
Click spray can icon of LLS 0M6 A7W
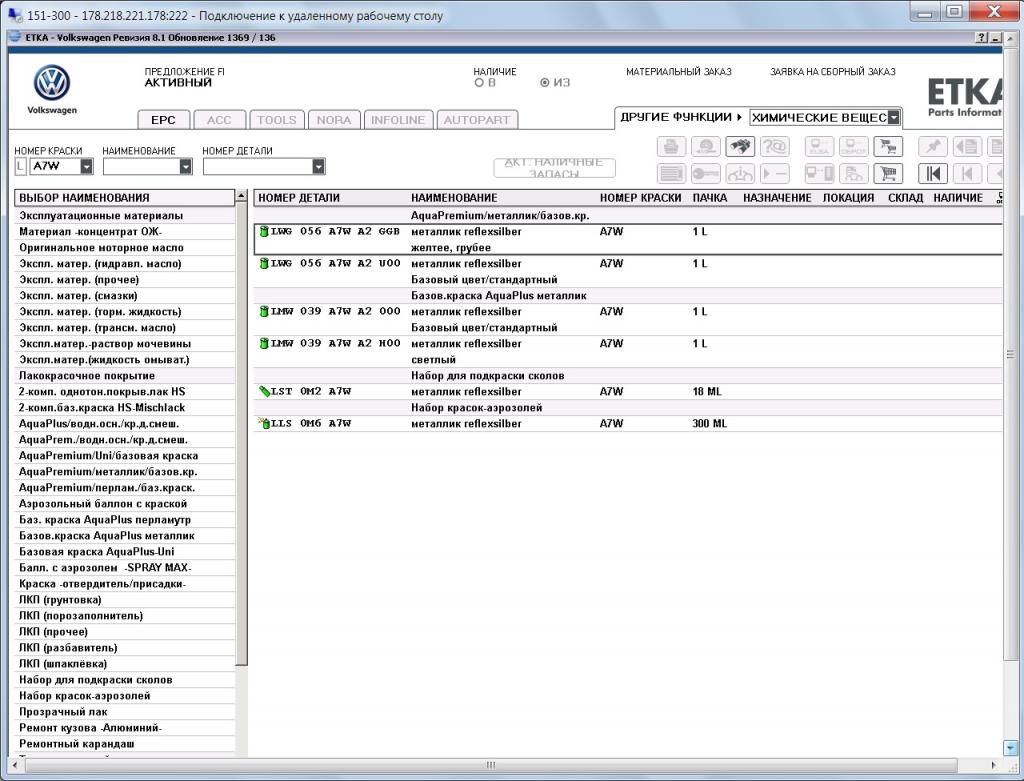click(x=264, y=423)
